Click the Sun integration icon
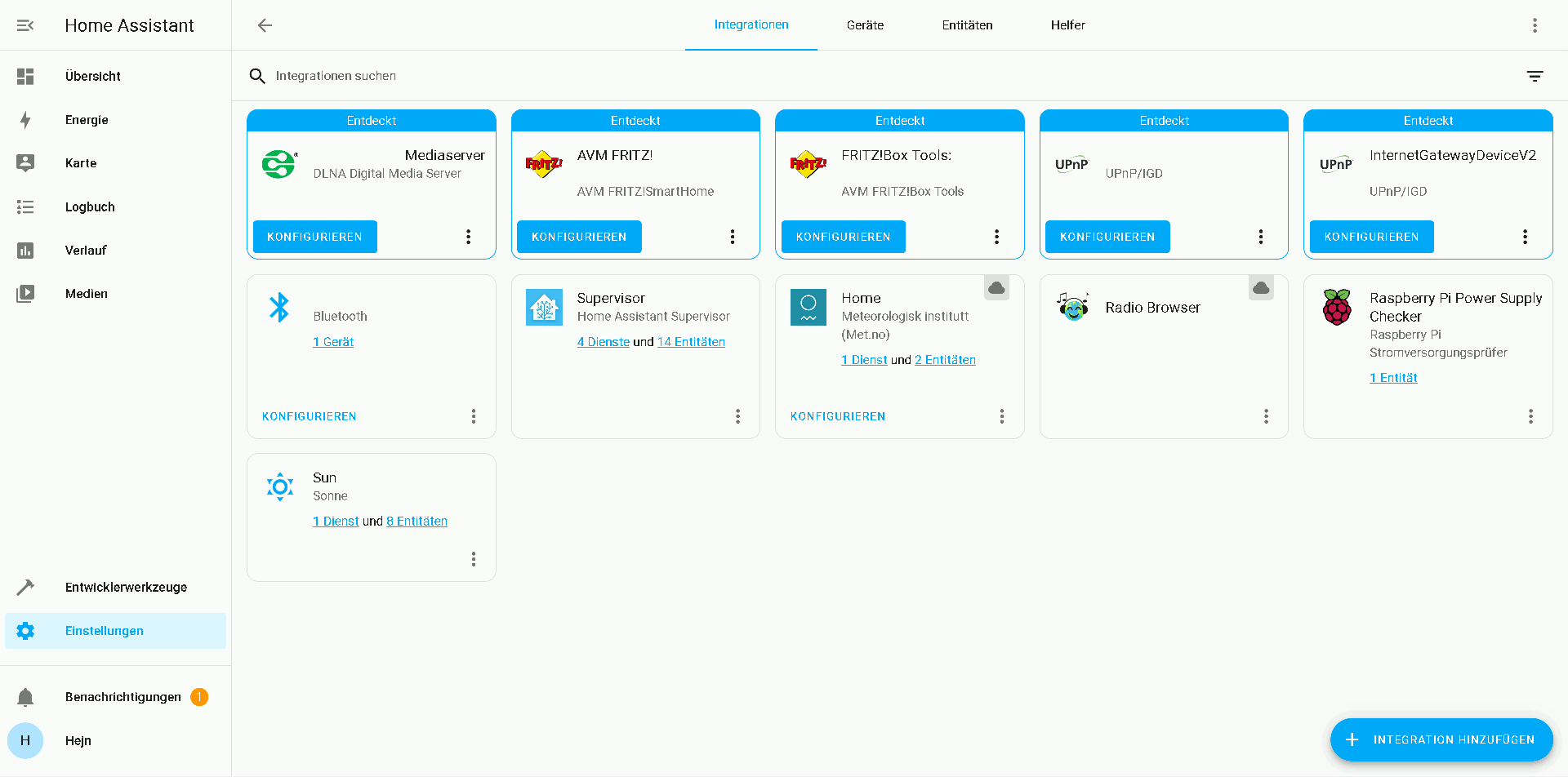Viewport: 1568px width, 777px height. [279, 486]
